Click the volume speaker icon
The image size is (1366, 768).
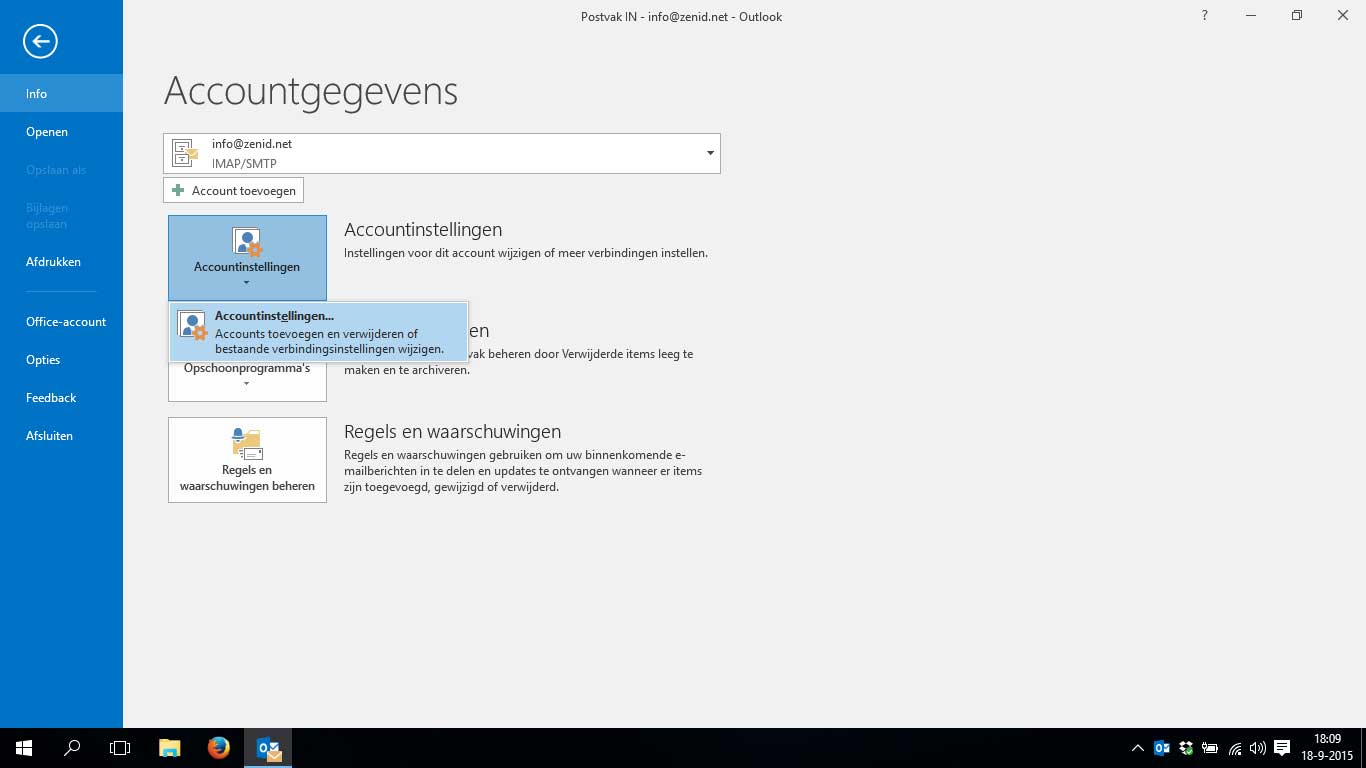1258,748
